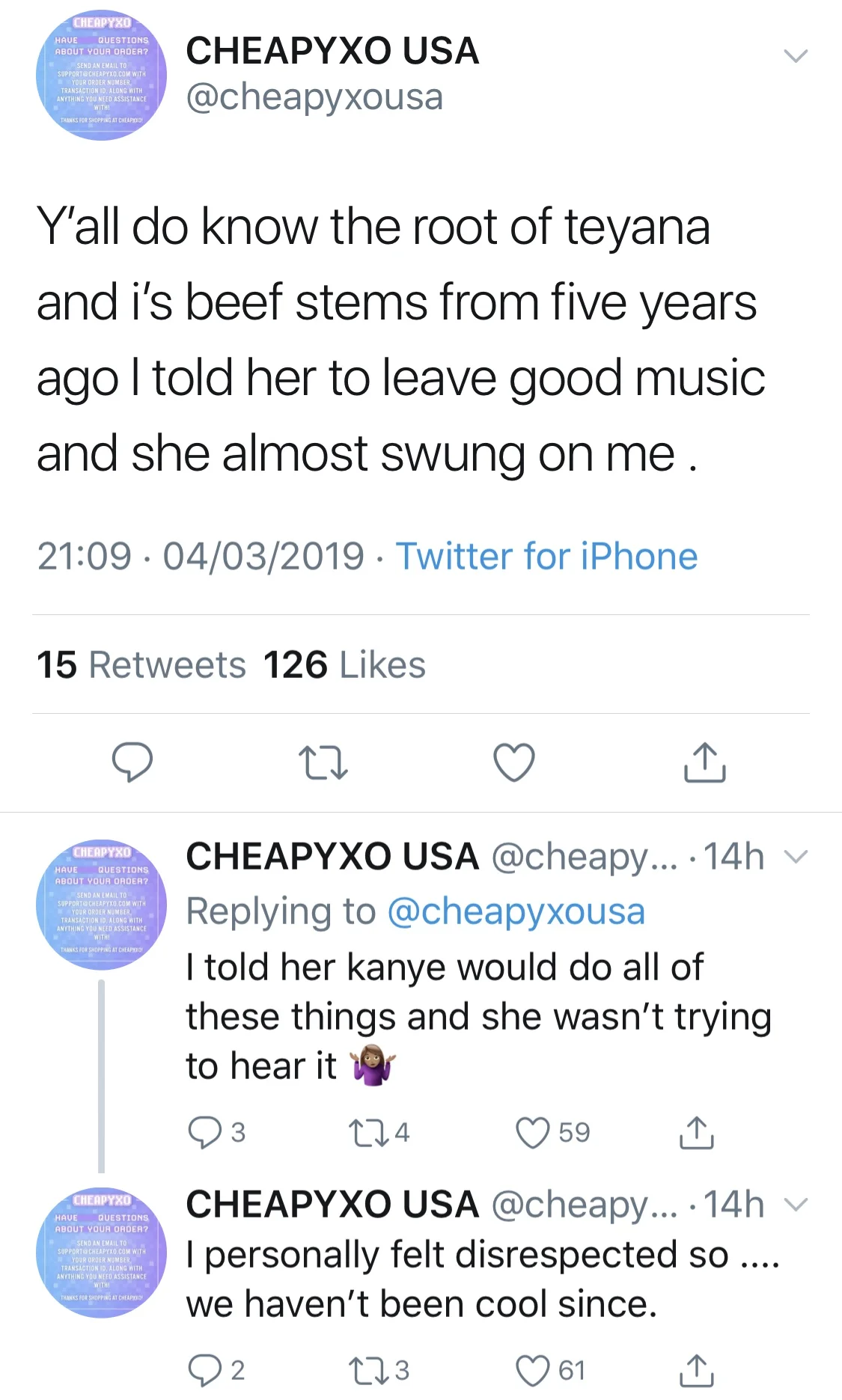Retweet the 'felt disrespected' tweet
This screenshot has height=1400, width=842.
368,1370
